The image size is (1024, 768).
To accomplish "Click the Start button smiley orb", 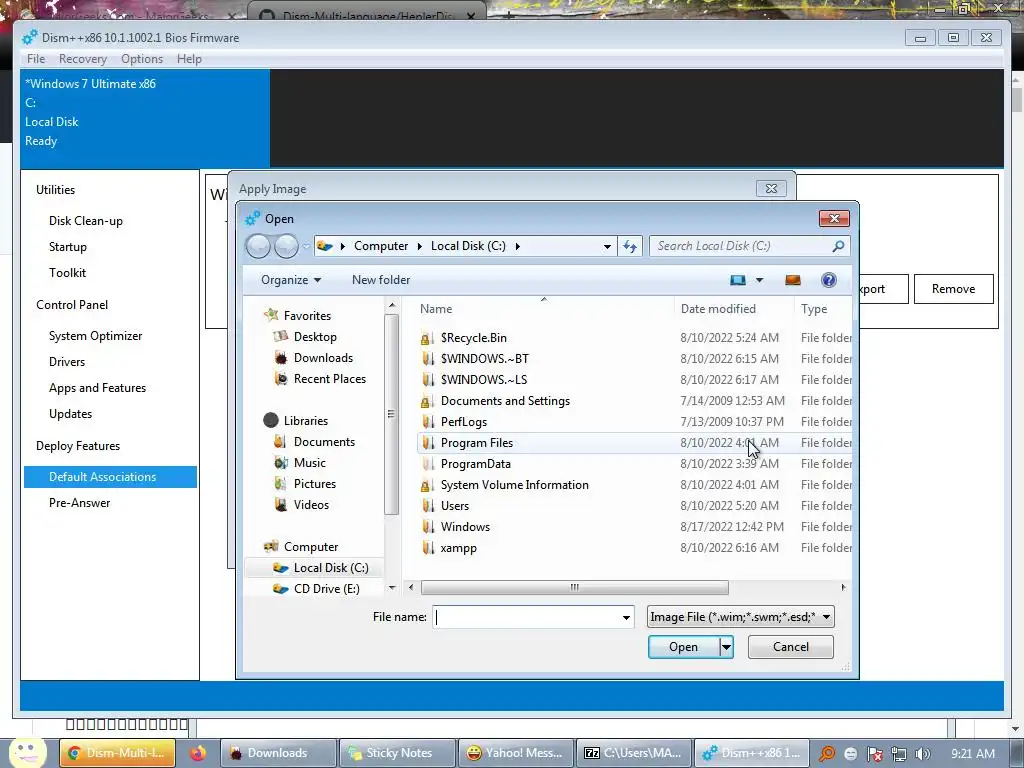I will click(x=27, y=753).
